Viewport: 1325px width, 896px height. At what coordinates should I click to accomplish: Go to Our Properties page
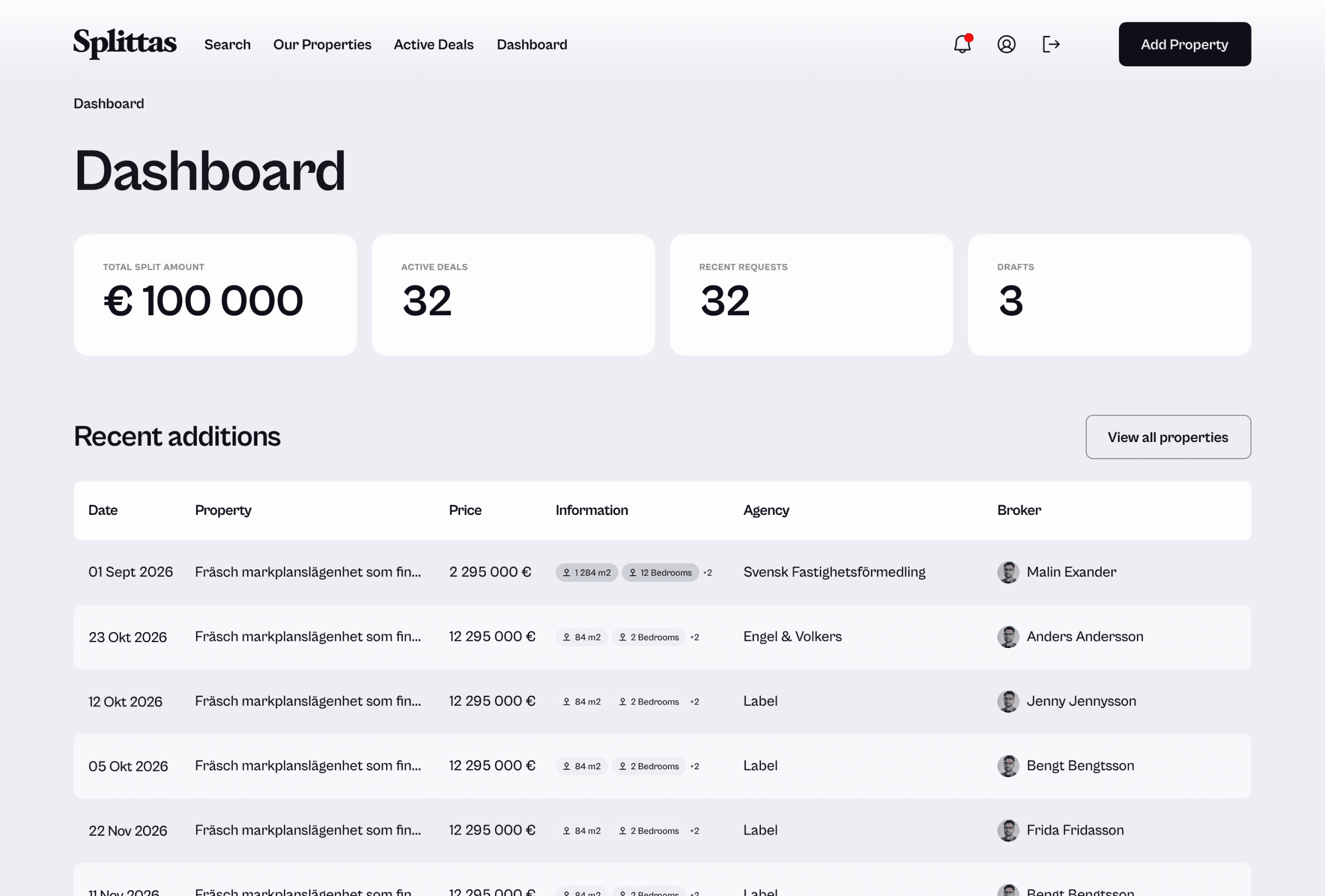point(322,45)
